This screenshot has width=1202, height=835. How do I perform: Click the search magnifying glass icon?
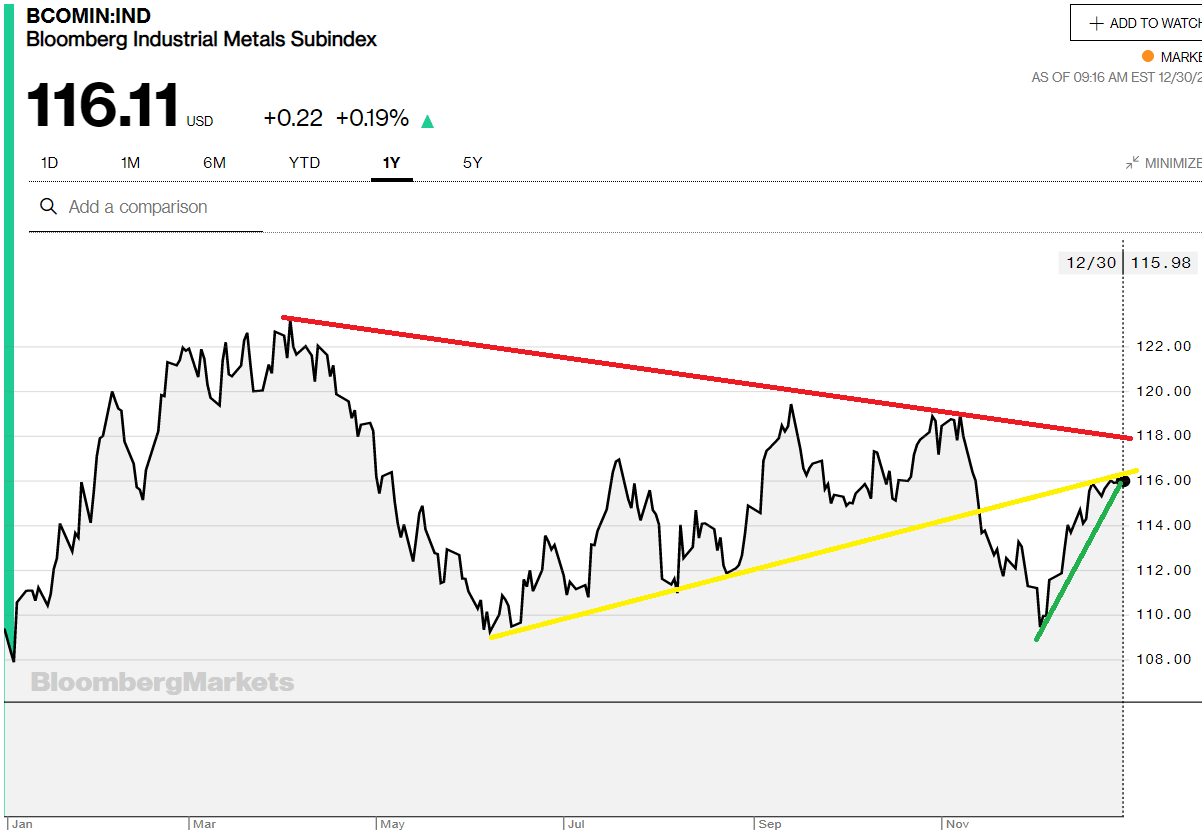[x=48, y=206]
